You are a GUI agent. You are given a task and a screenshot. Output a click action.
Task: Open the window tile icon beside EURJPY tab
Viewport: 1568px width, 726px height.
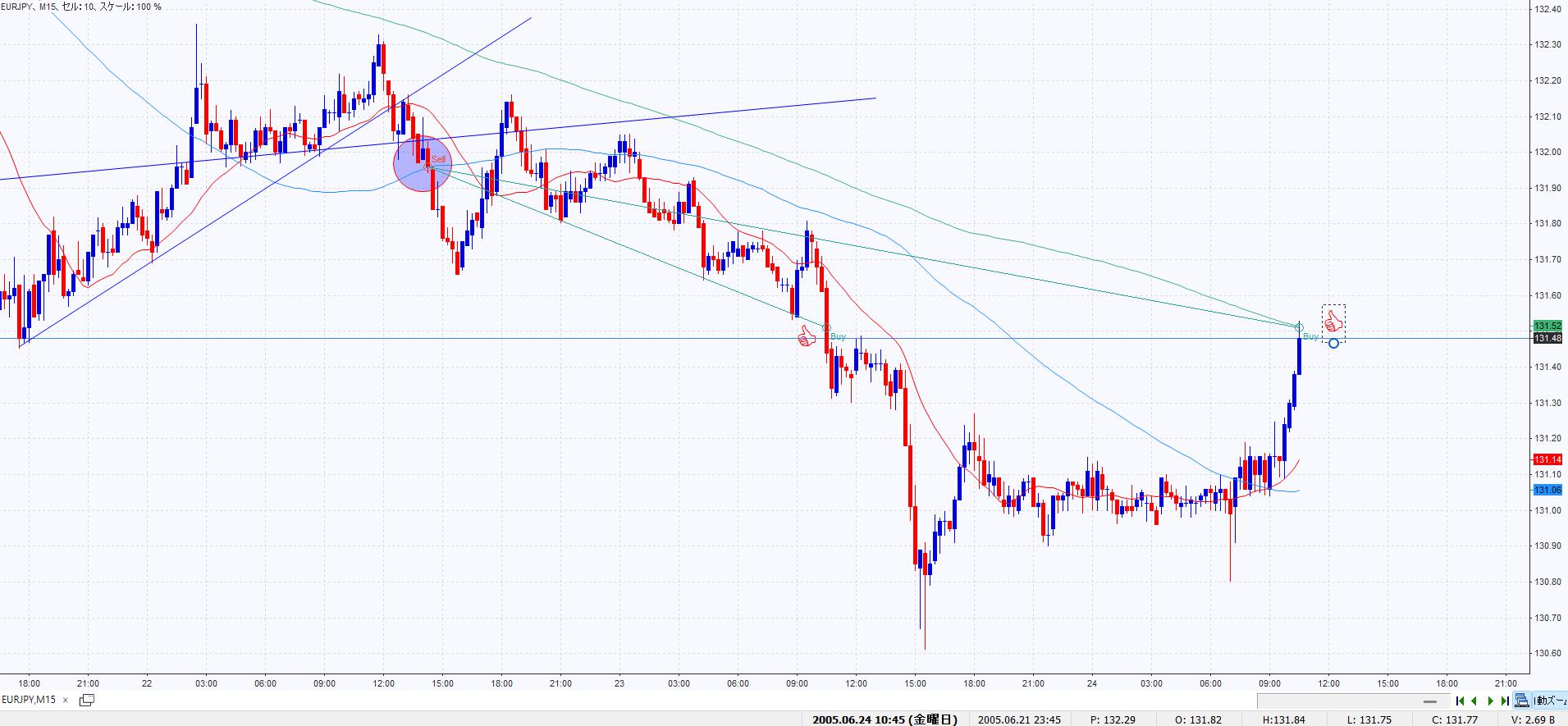86,700
